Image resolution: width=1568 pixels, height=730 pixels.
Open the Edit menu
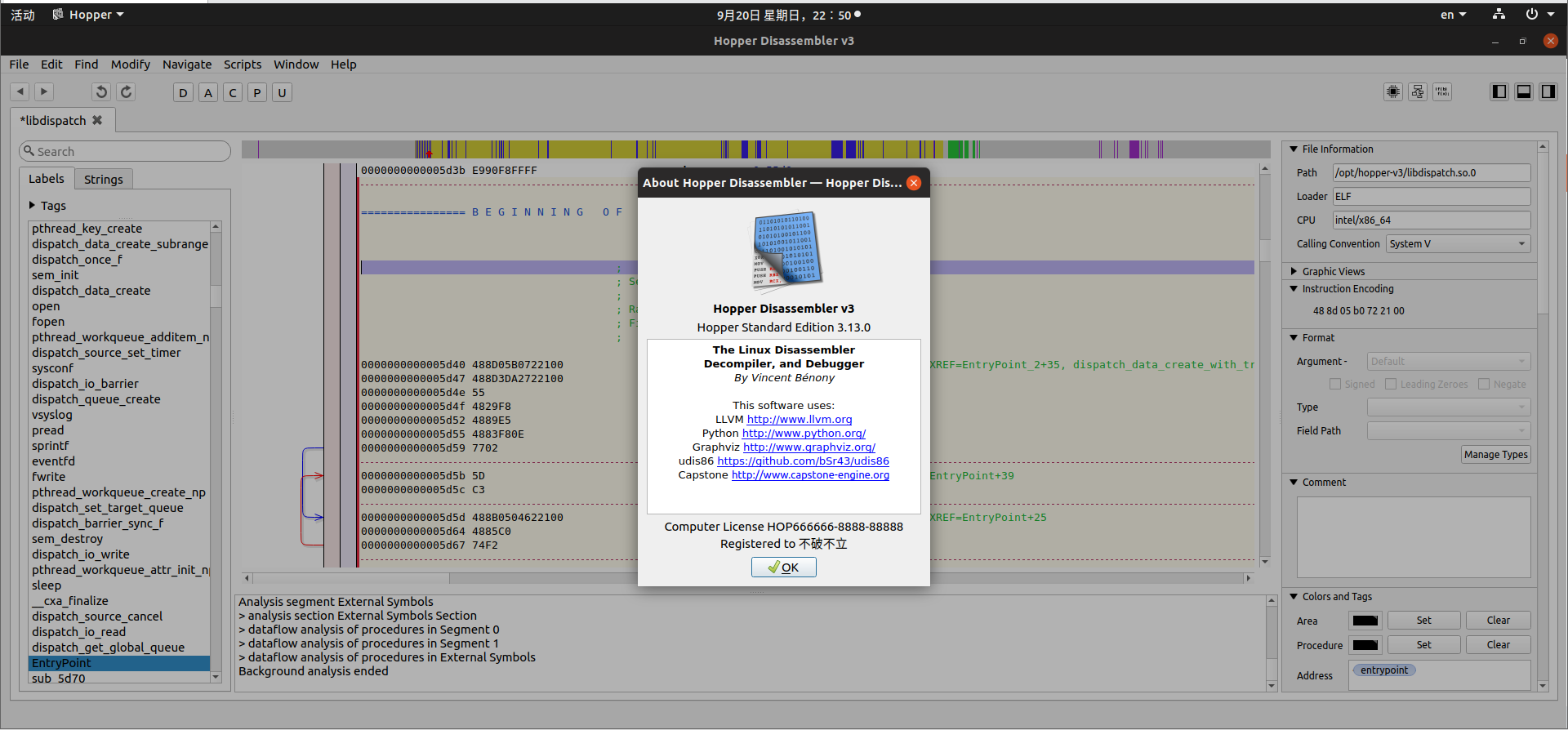pos(51,65)
